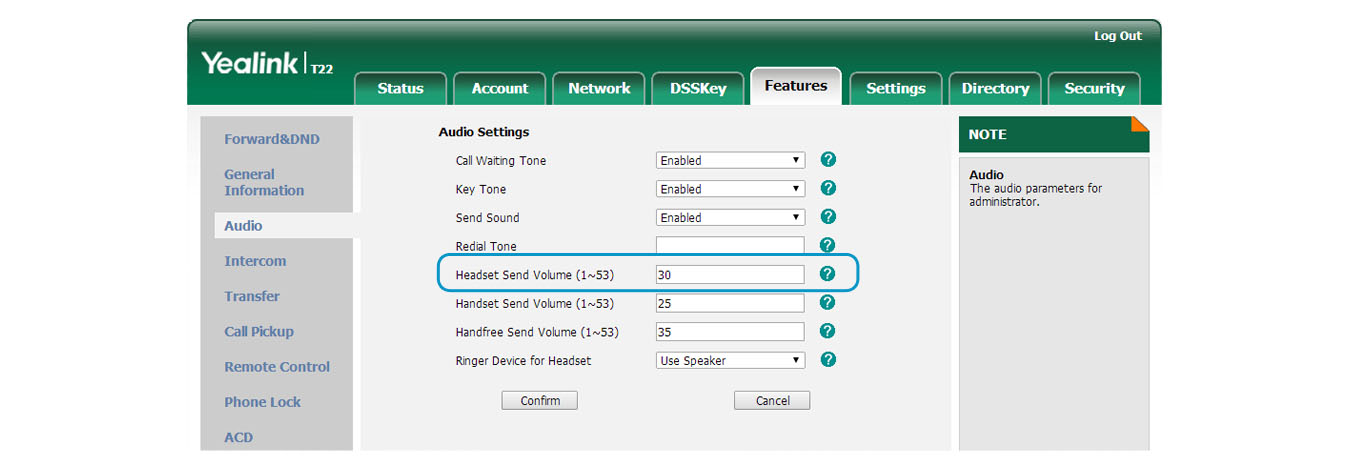Open help icon for Send Sound

(827, 217)
